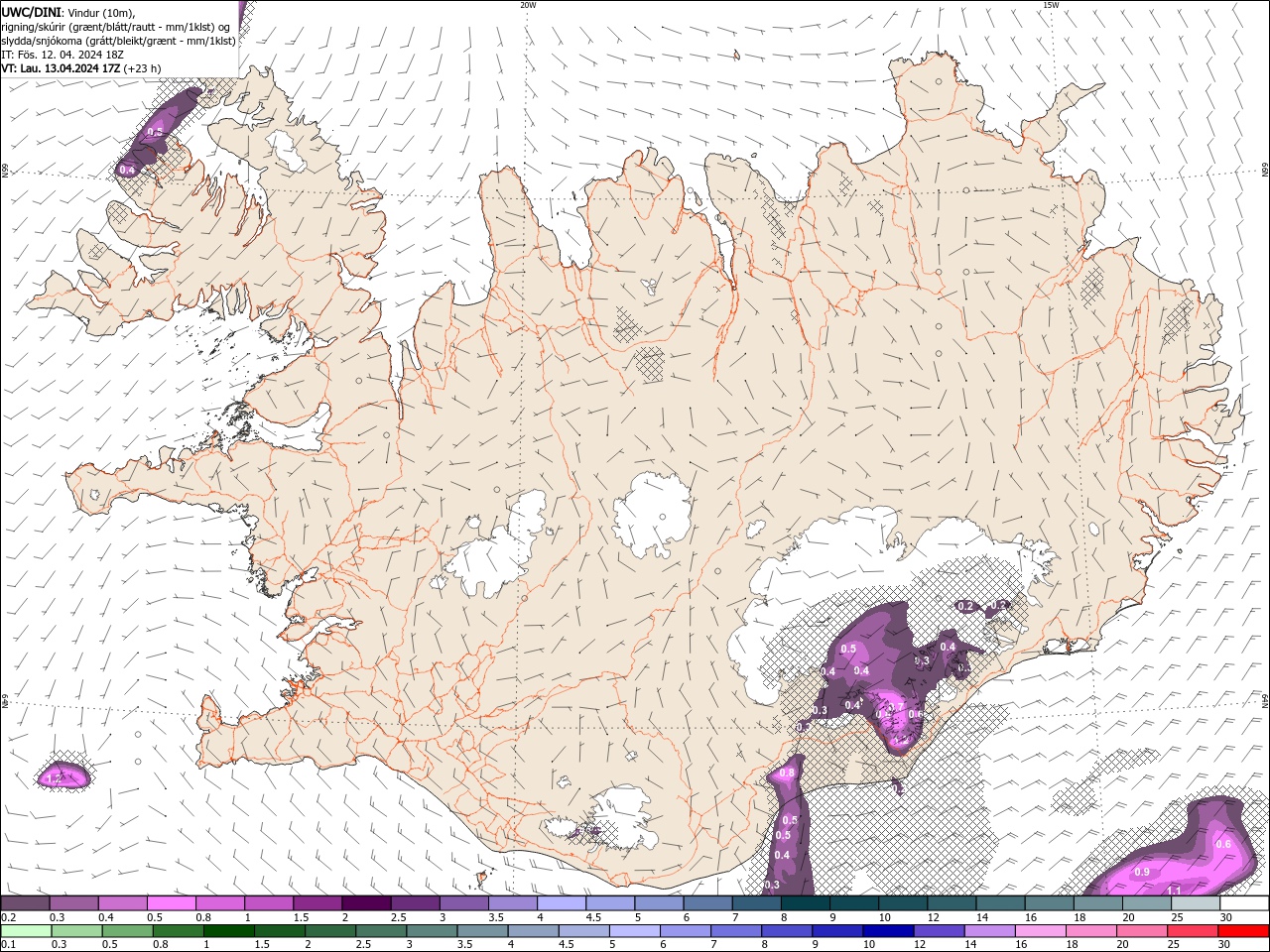This screenshot has width=1270, height=952.
Task: Click the '15W' longitude label at top
Action: click(x=1051, y=5)
